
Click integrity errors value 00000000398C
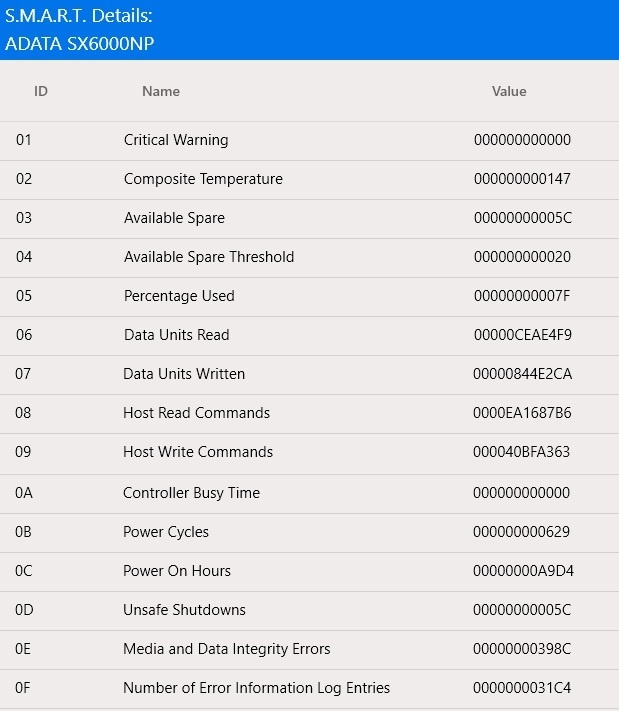[x=522, y=648]
